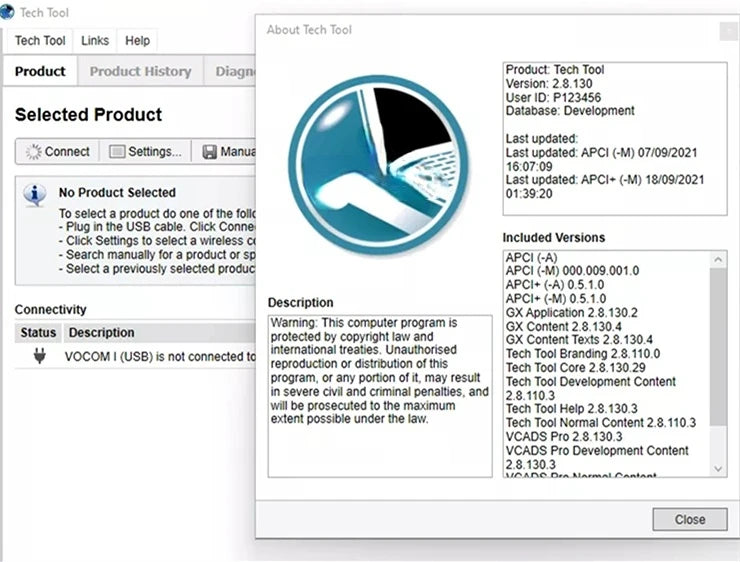Click the 'Connectivity' section heading
The width and height of the screenshot is (740, 562).
click(x=50, y=310)
